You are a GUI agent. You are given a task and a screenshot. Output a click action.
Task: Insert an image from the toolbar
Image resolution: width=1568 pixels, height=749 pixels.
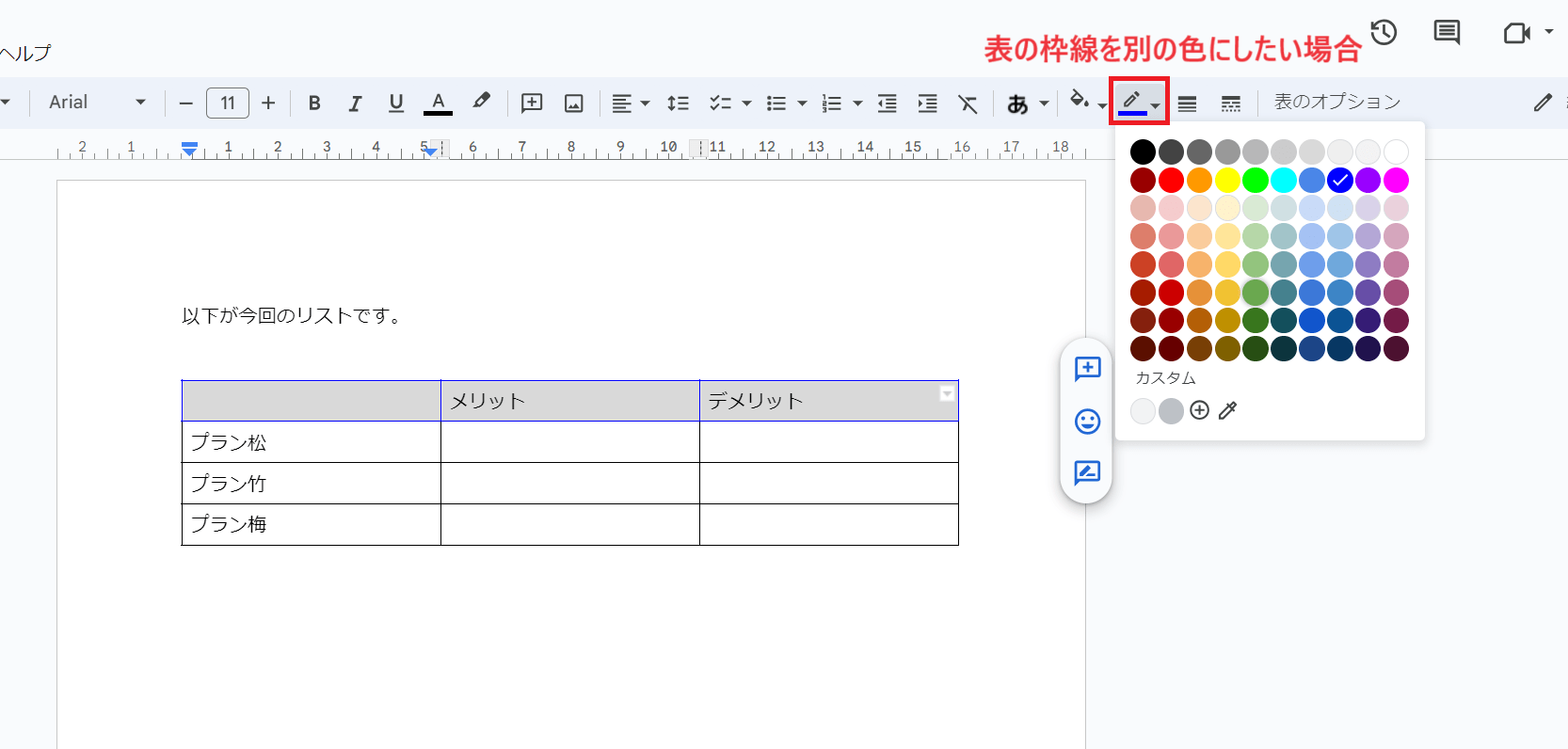click(x=574, y=103)
